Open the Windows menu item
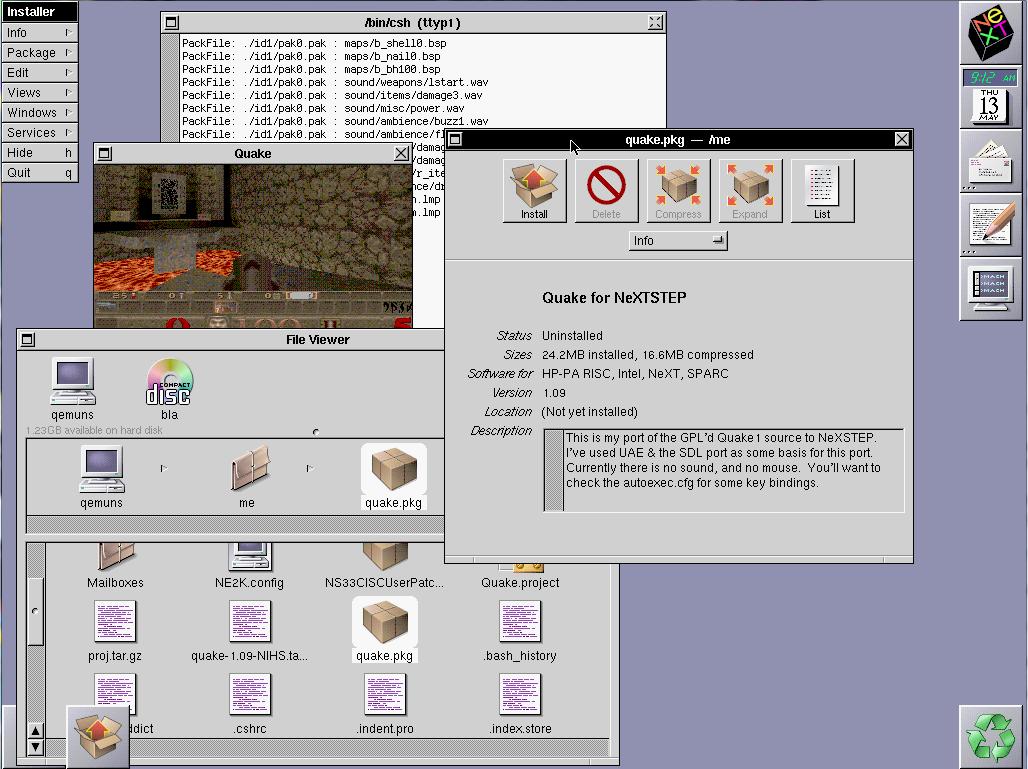The width and height of the screenshot is (1028, 769). coord(40,112)
